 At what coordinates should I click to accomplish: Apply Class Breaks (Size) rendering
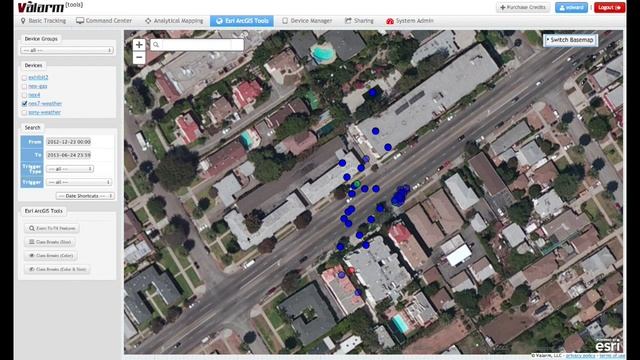pyautogui.click(x=50, y=242)
